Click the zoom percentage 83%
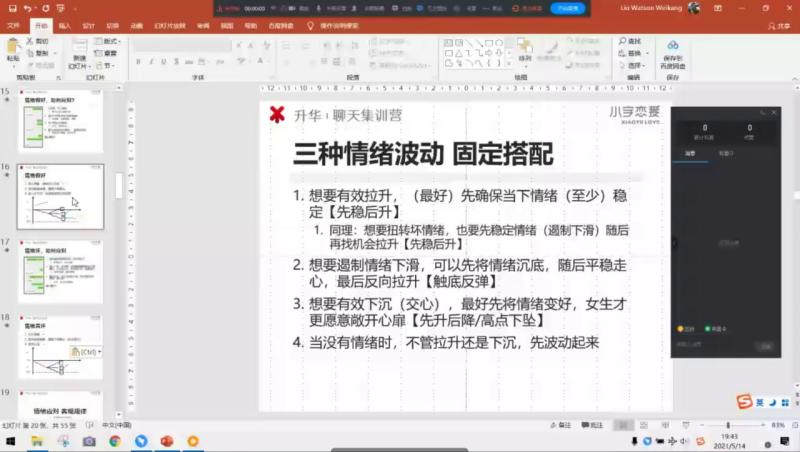Image resolution: width=800 pixels, height=452 pixels. pos(778,425)
